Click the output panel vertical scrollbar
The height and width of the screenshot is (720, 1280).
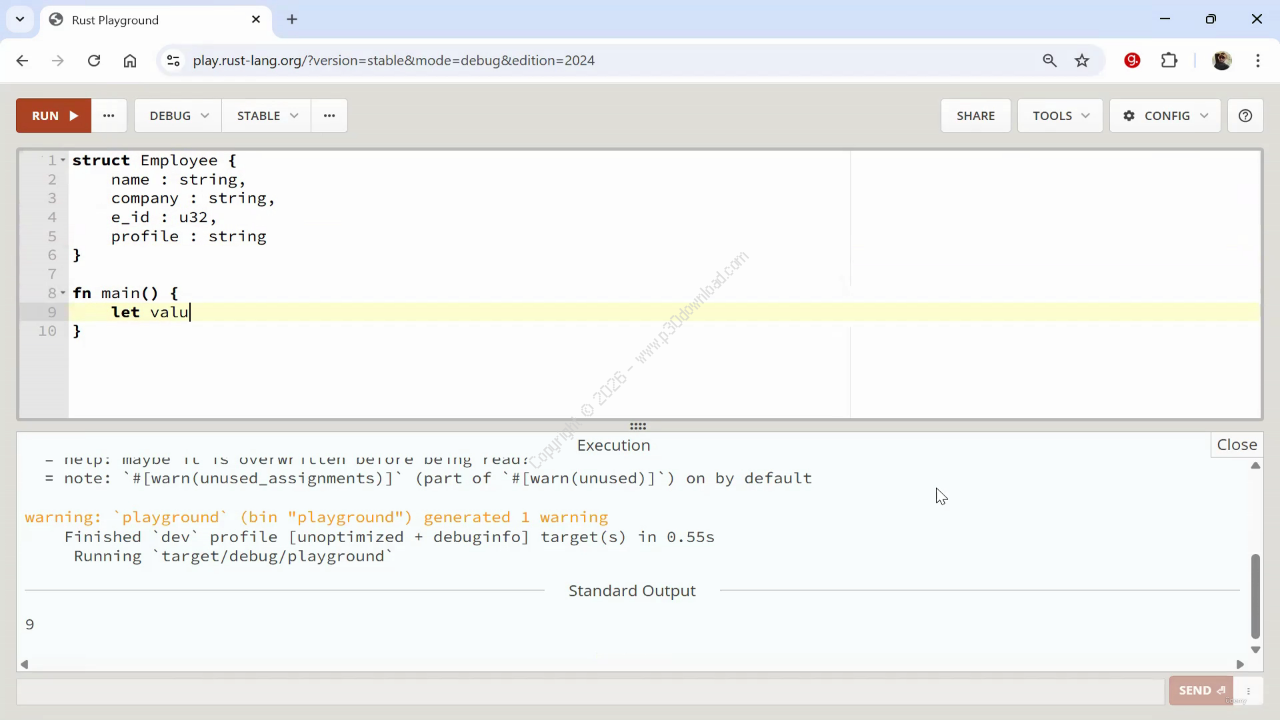[x=1256, y=597]
